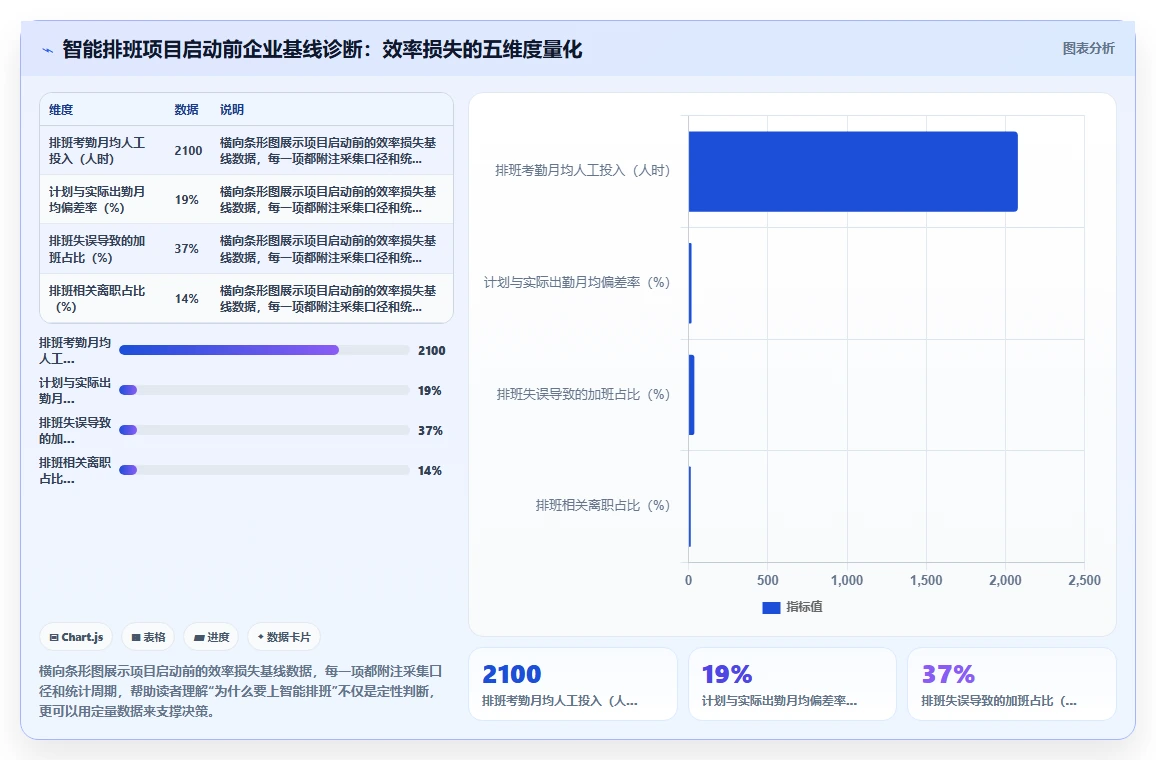Click the small blue icon beside the title
Screen dimensions: 1156x760
tap(48, 50)
